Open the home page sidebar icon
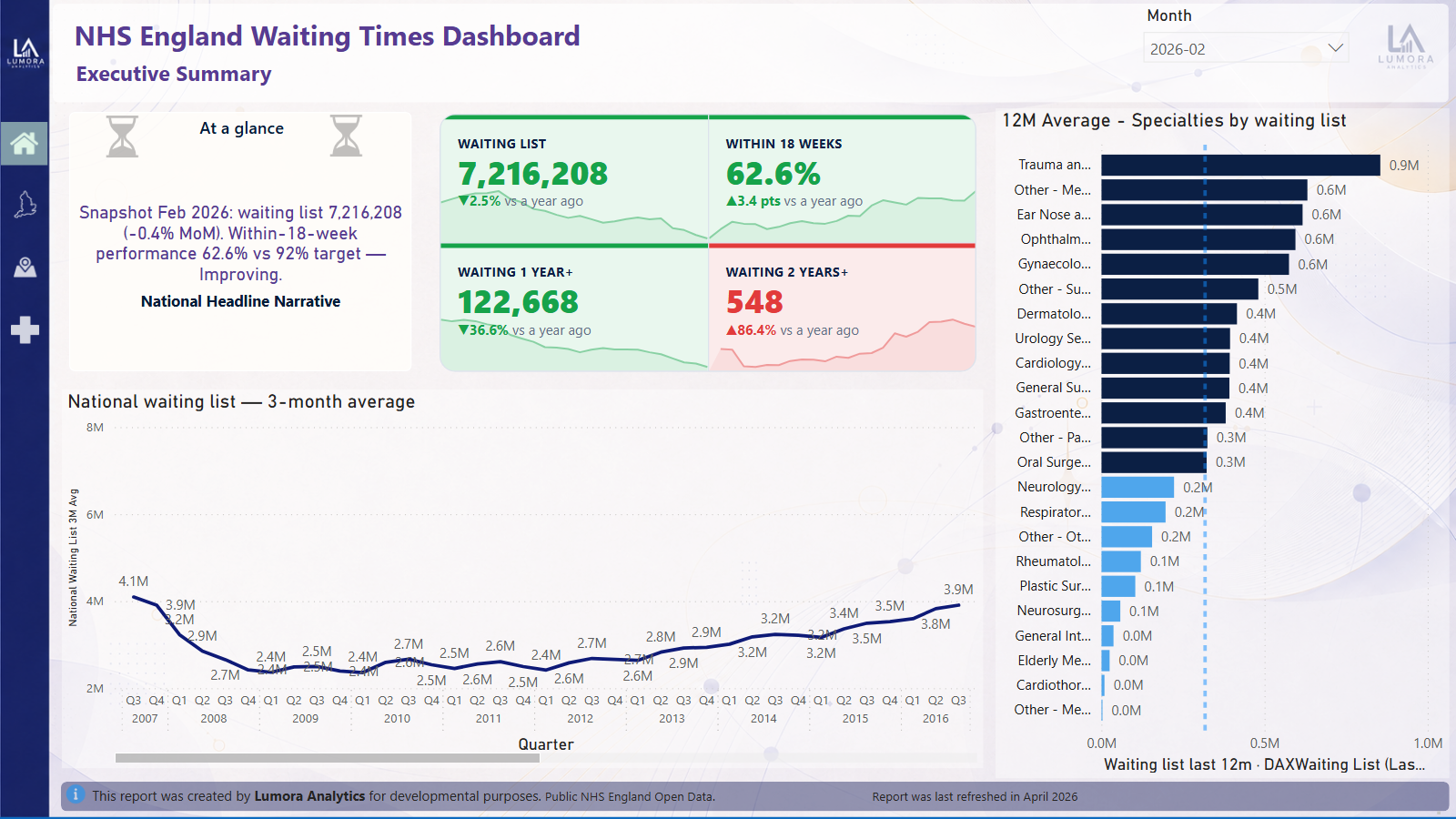The image size is (1456, 819). coord(25,144)
